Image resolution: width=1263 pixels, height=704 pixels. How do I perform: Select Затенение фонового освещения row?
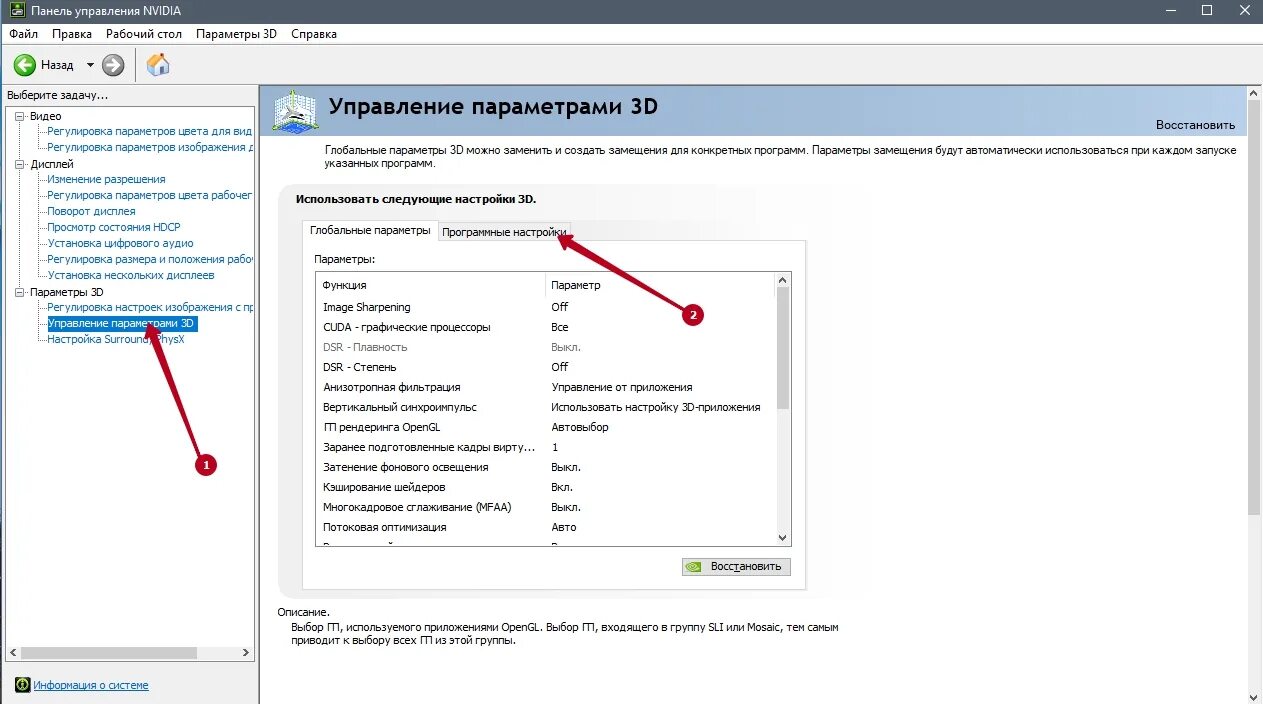[545, 467]
